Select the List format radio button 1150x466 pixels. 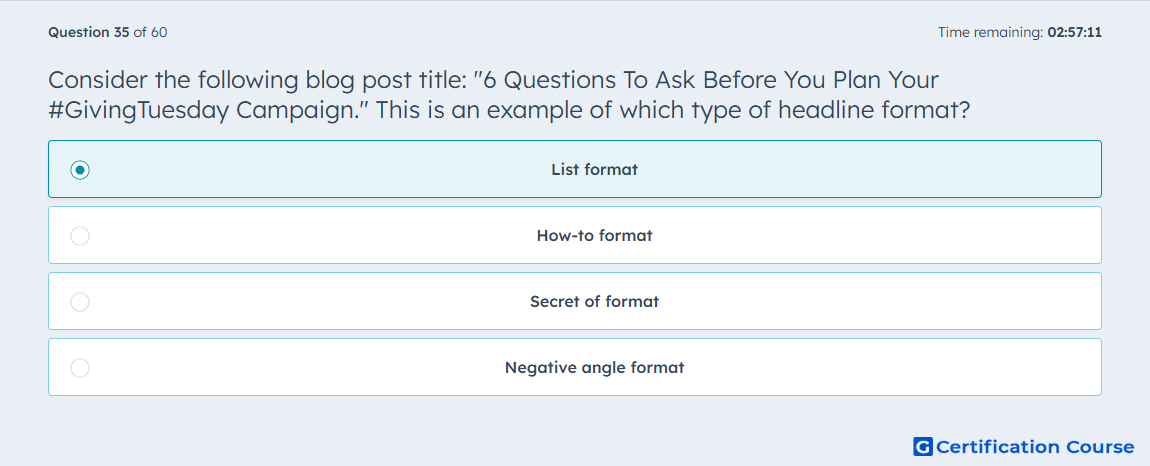click(x=80, y=170)
